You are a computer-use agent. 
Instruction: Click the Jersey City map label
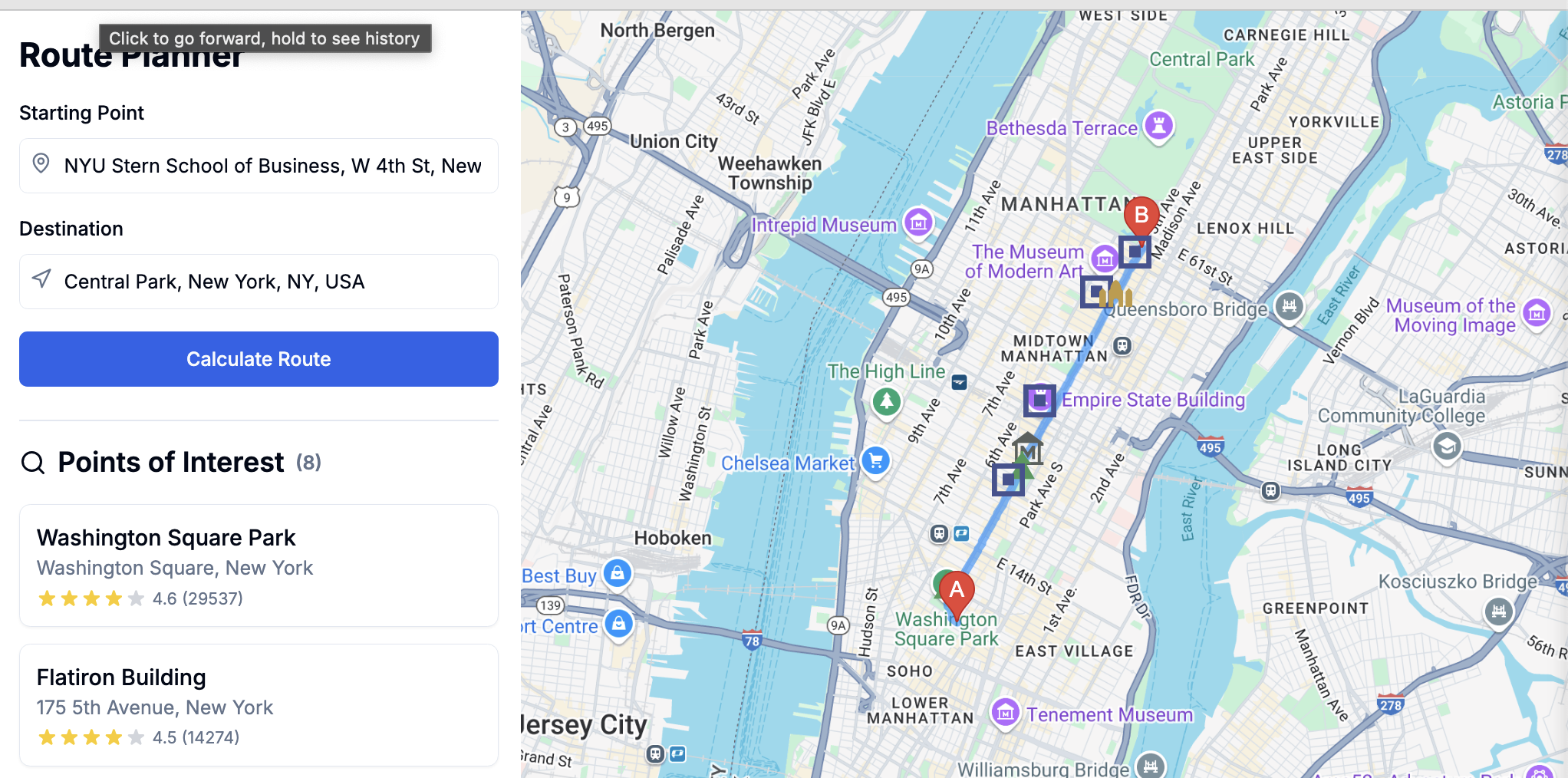(585, 725)
